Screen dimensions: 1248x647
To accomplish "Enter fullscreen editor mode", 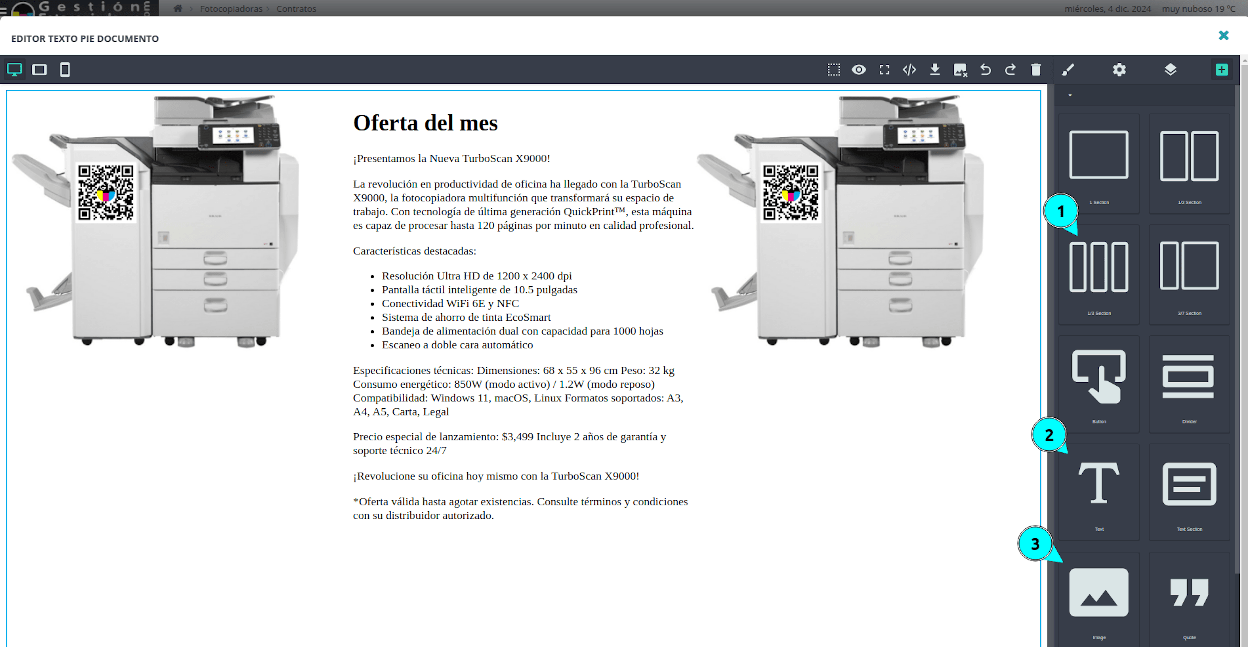I will tap(884, 70).
